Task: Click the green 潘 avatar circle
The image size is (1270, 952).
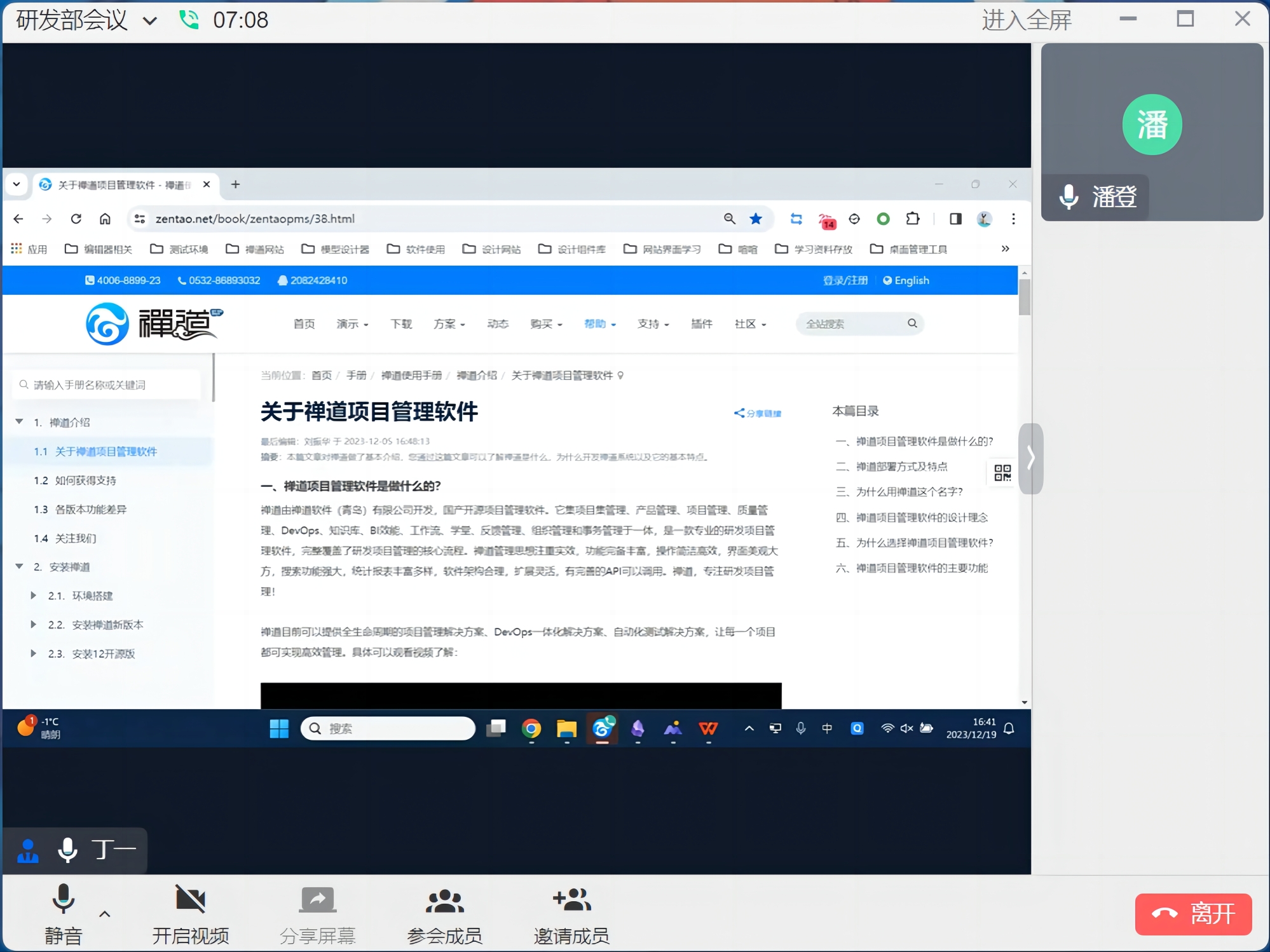Action: coord(1151,125)
